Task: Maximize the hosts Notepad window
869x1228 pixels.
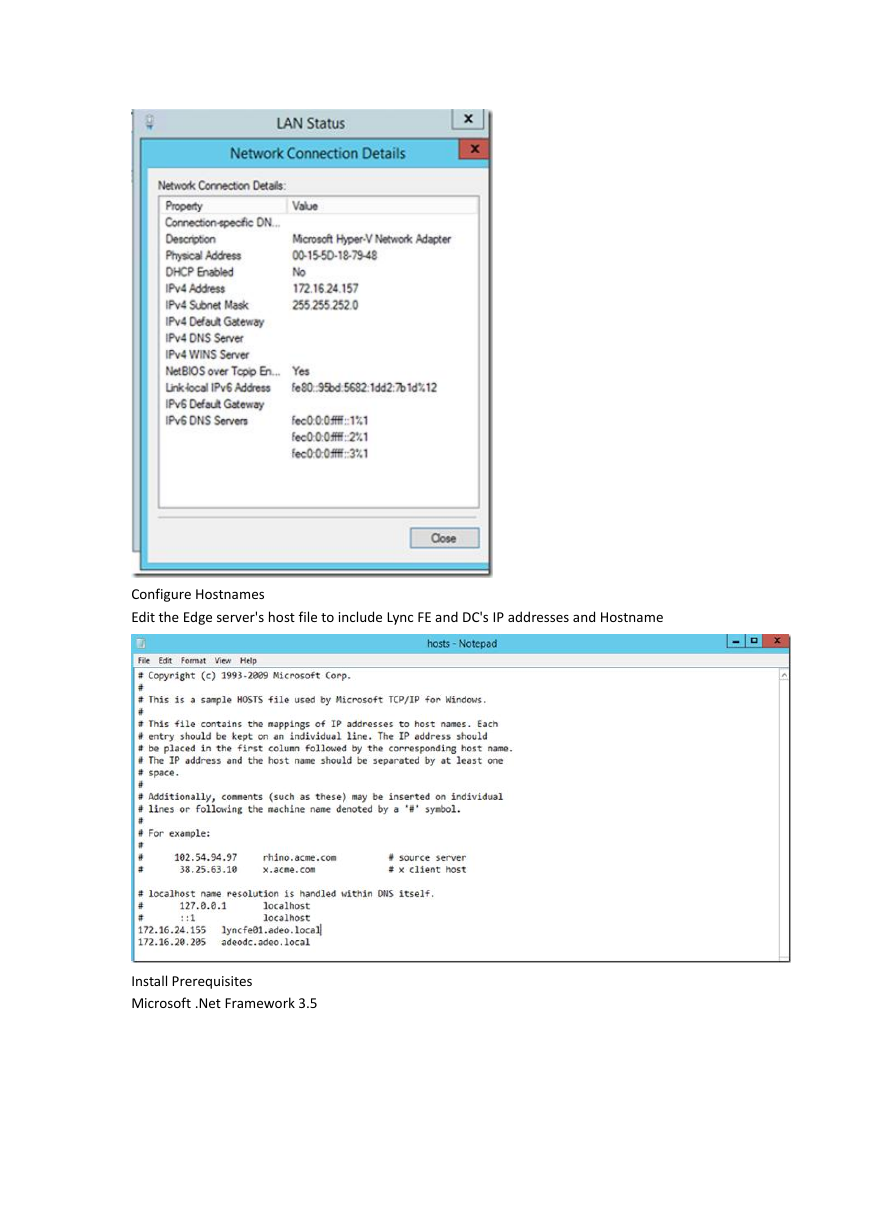Action: point(753,641)
